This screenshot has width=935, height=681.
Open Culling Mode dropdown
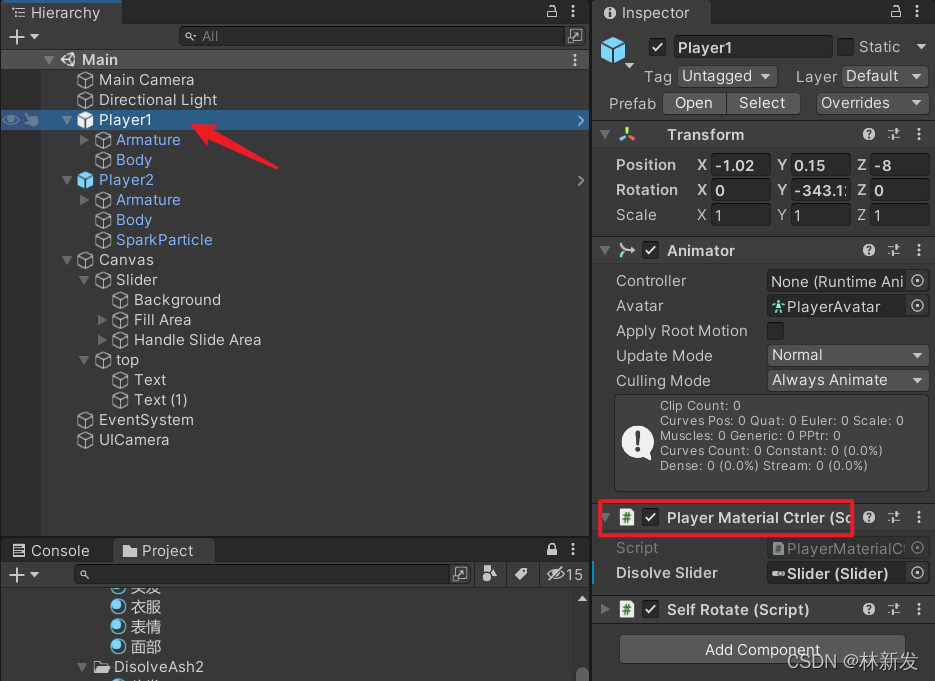click(x=847, y=380)
